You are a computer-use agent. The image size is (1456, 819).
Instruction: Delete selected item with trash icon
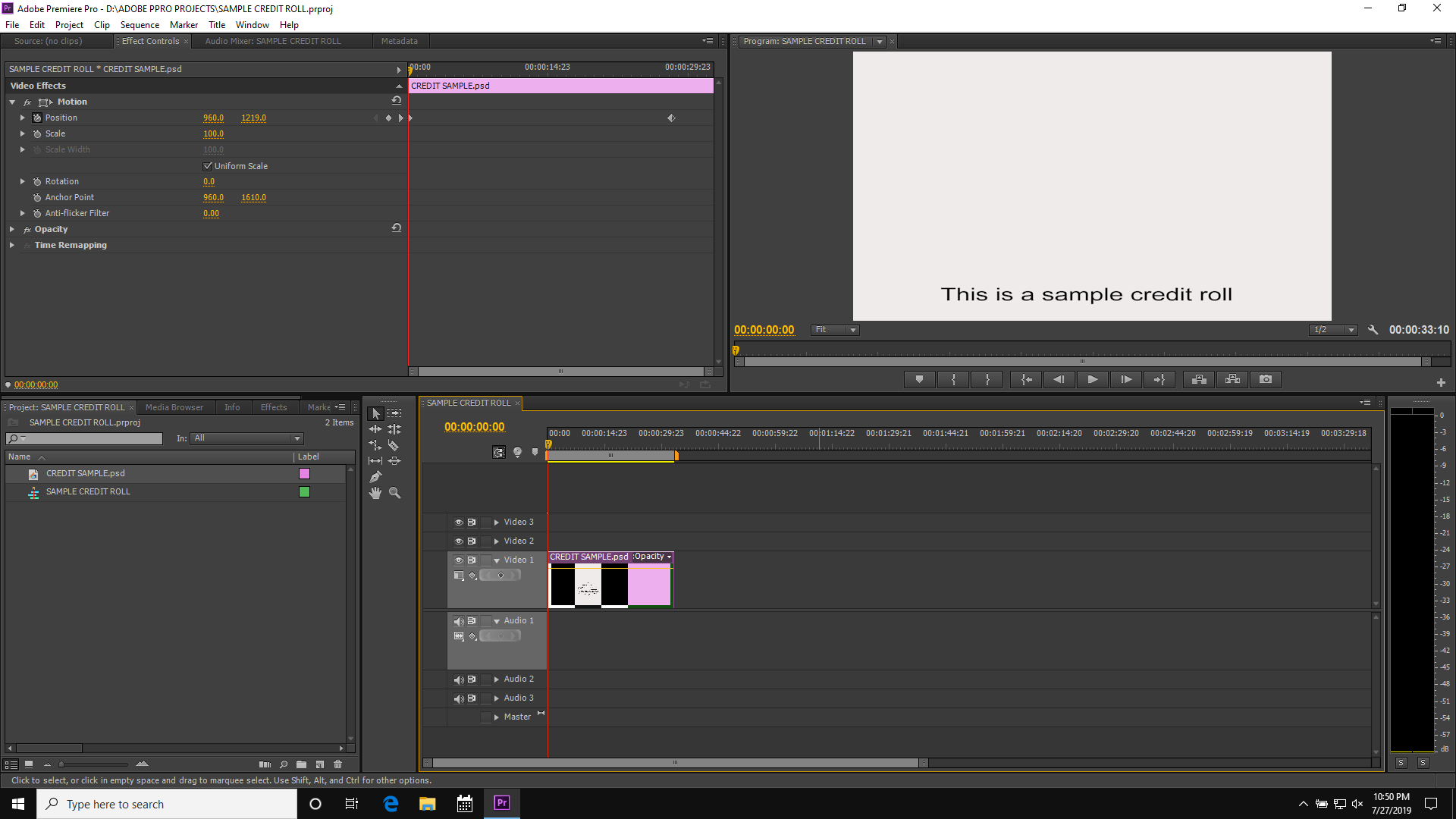[x=338, y=764]
